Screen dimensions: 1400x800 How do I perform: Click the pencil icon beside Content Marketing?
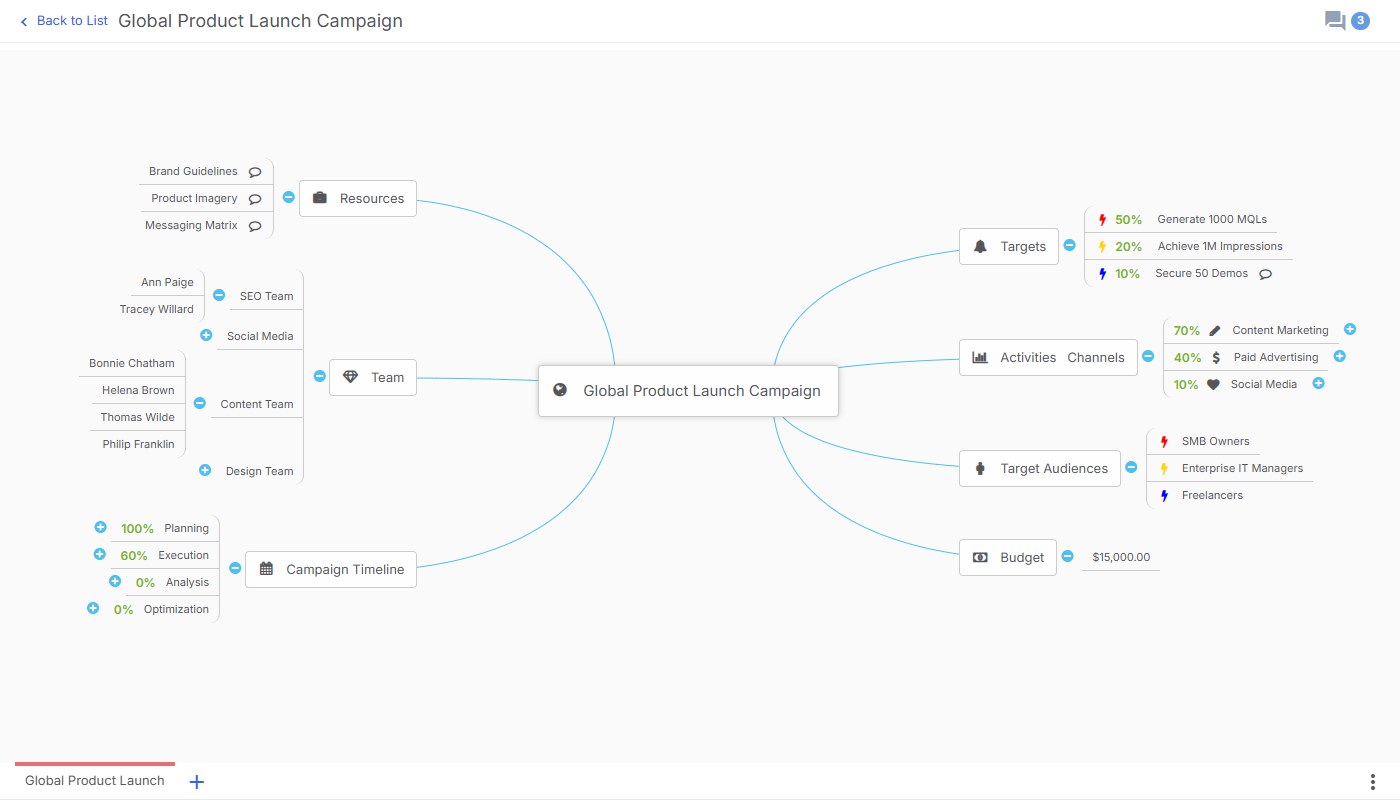1215,330
